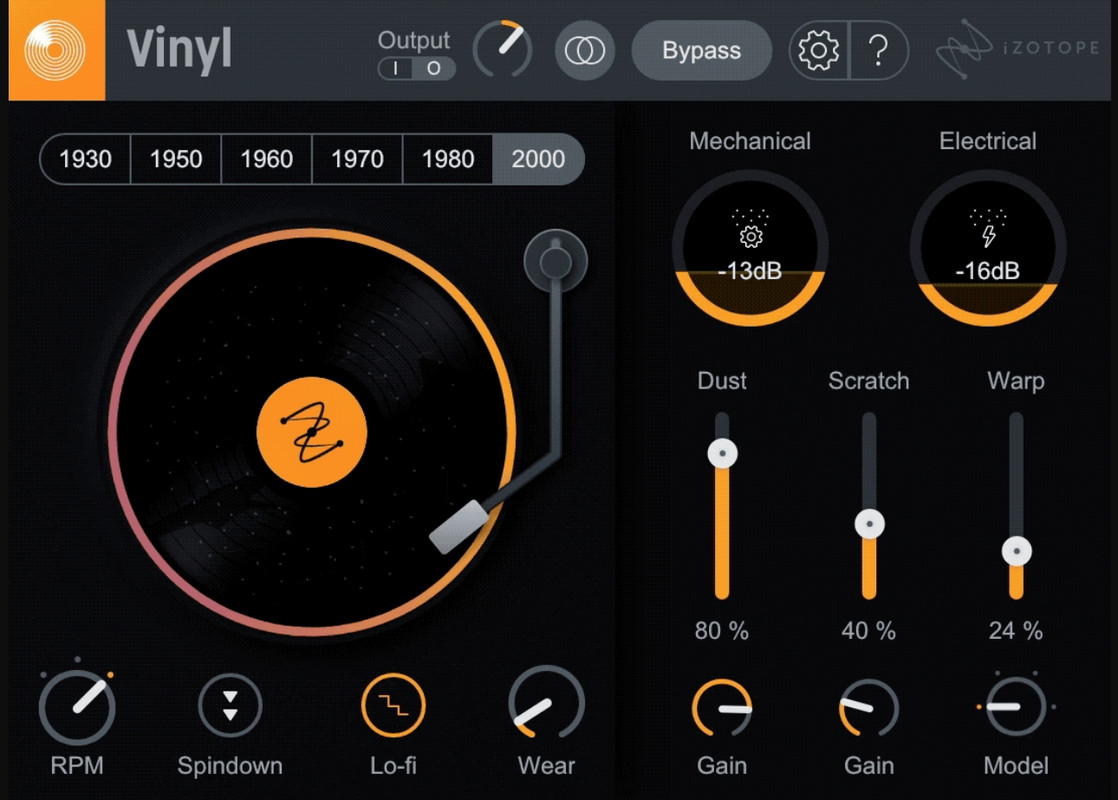Click the tonearm pivot circle
Viewport: 1118px width, 800px height.
[555, 262]
